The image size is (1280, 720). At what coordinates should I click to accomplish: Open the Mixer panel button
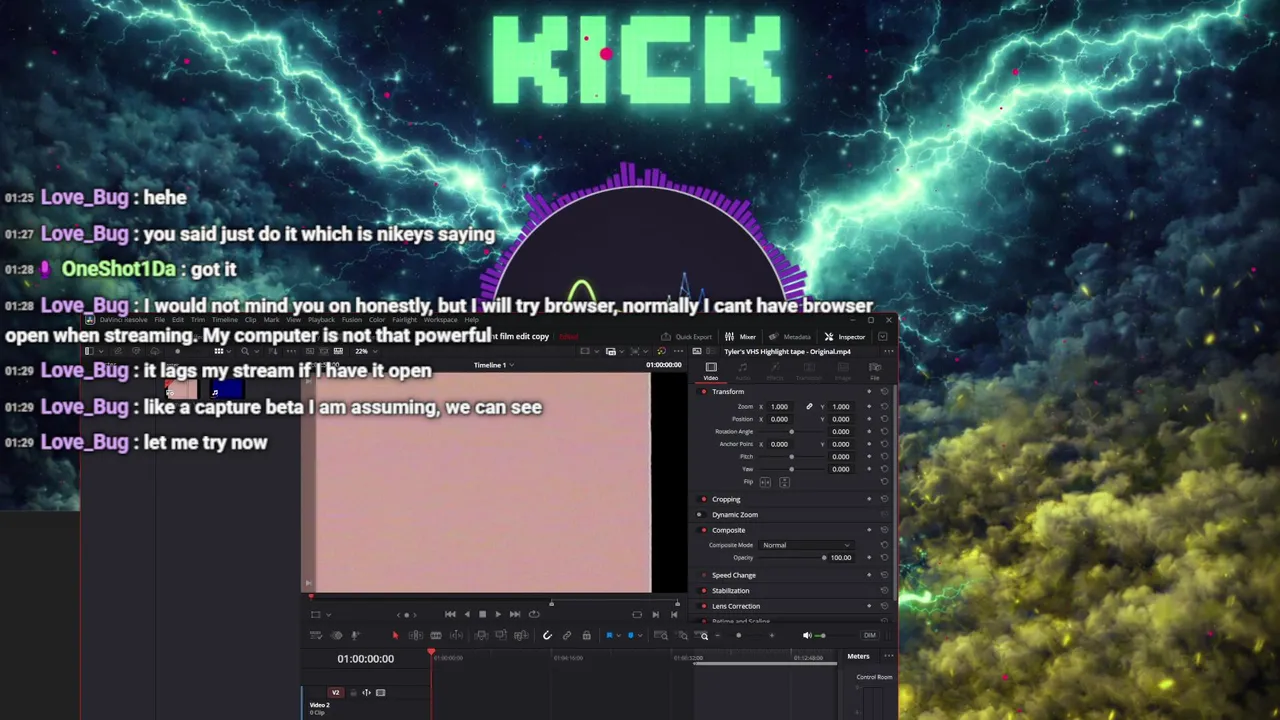[x=741, y=336]
